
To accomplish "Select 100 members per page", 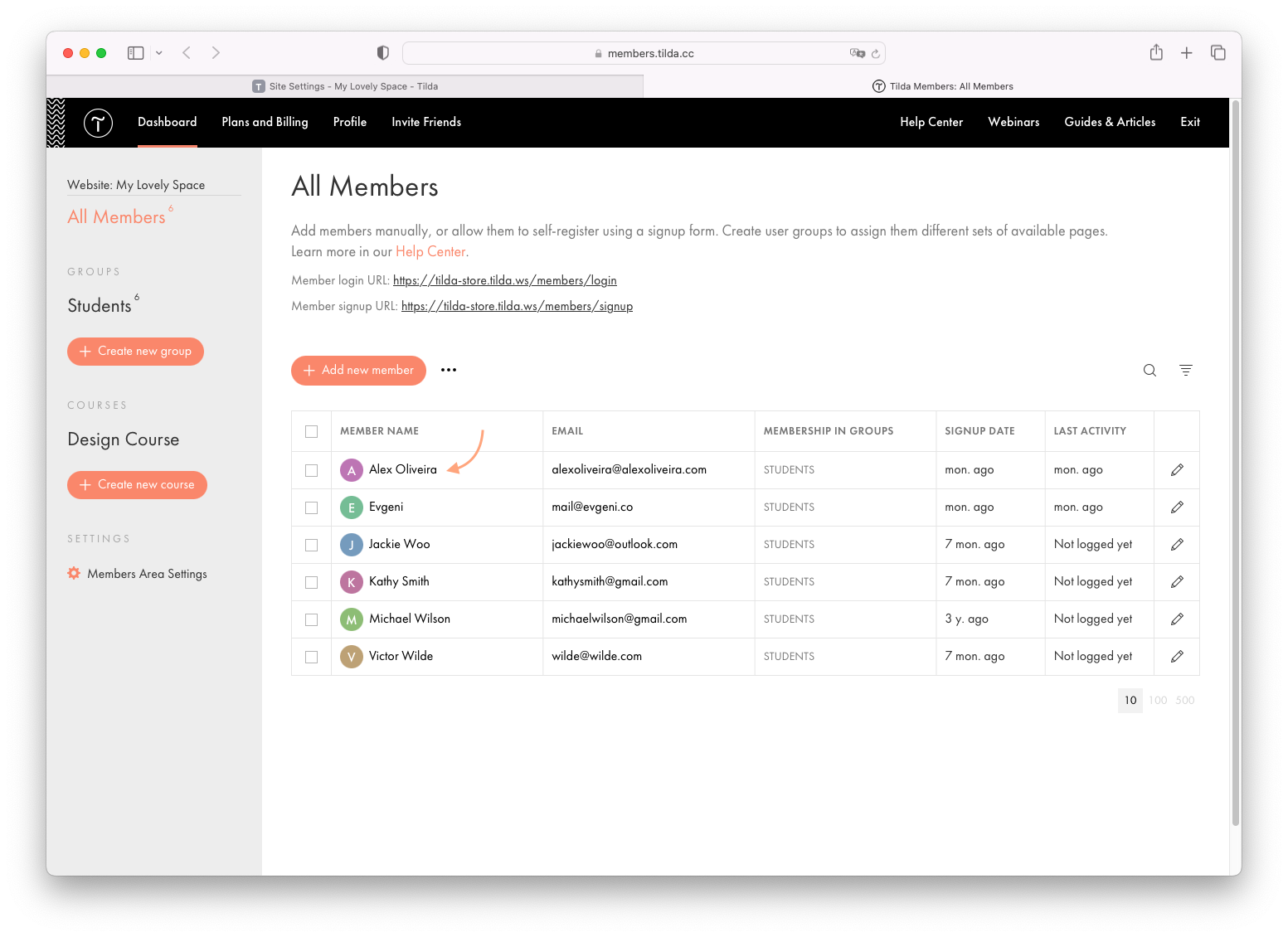I will click(x=1158, y=700).
